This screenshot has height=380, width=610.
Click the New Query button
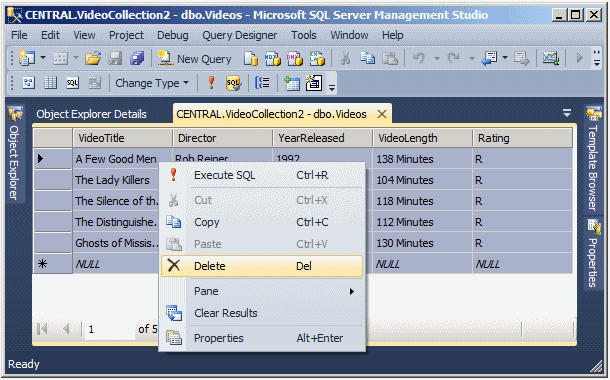194,59
